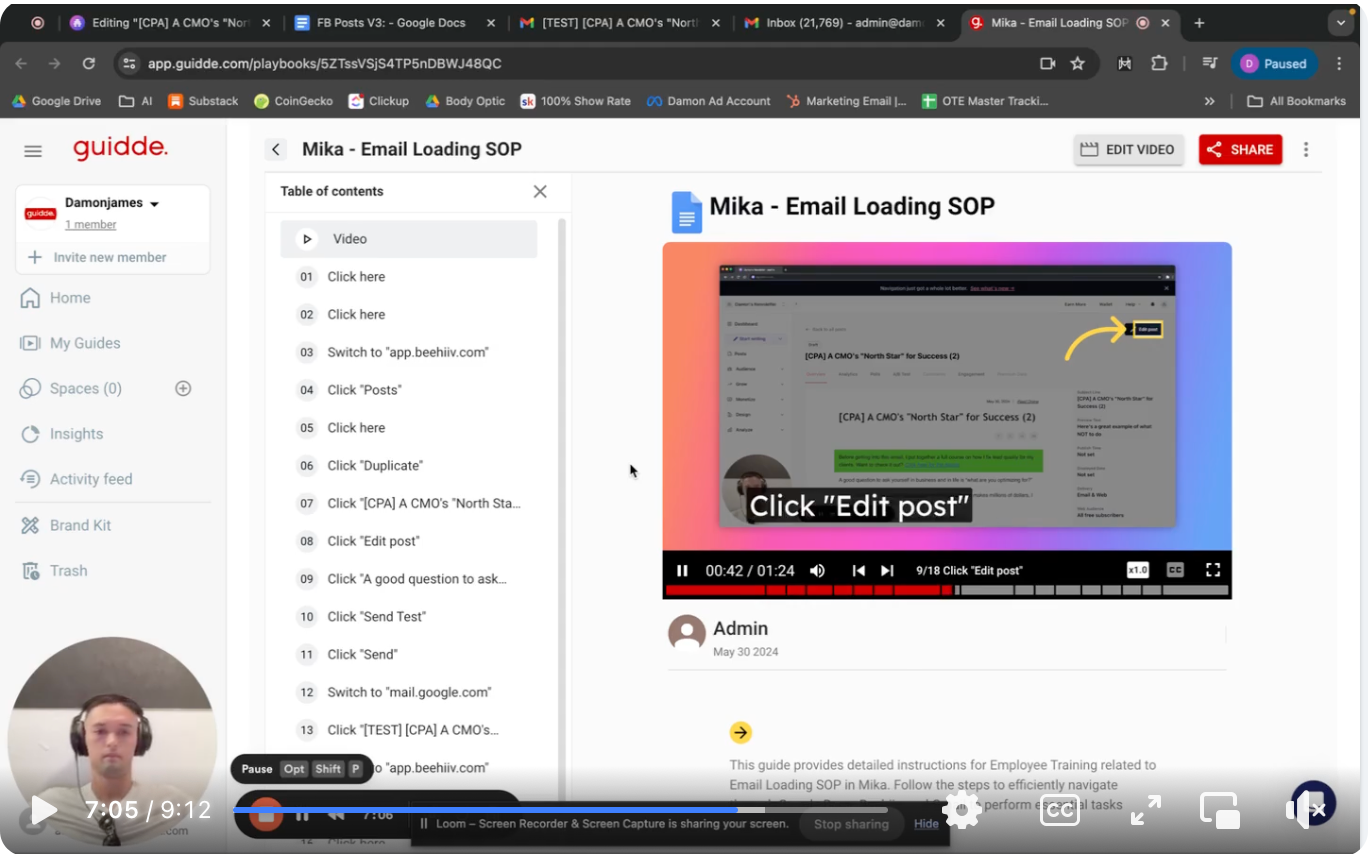
Task: Toggle captions in the guidde player
Action: [x=1175, y=570]
